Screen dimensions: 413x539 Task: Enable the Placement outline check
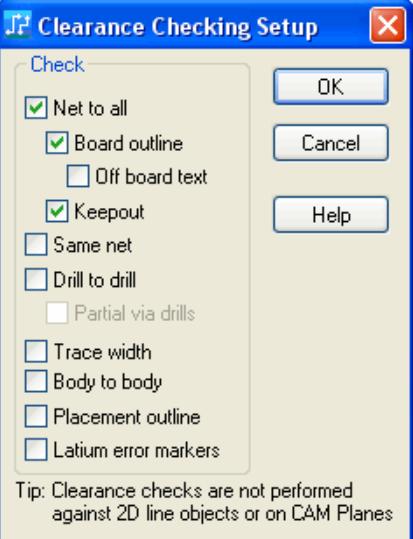tap(36, 416)
